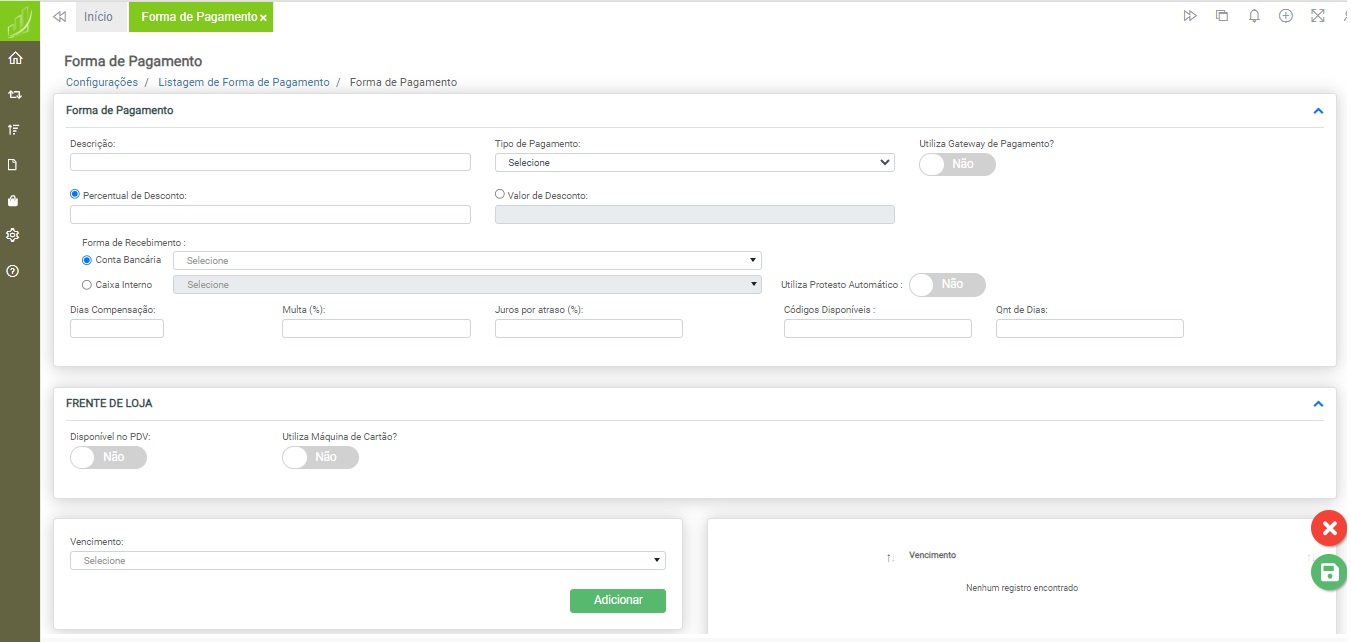The height and width of the screenshot is (642, 1351).
Task: Select the Caixa Interno radio option
Action: (x=87, y=285)
